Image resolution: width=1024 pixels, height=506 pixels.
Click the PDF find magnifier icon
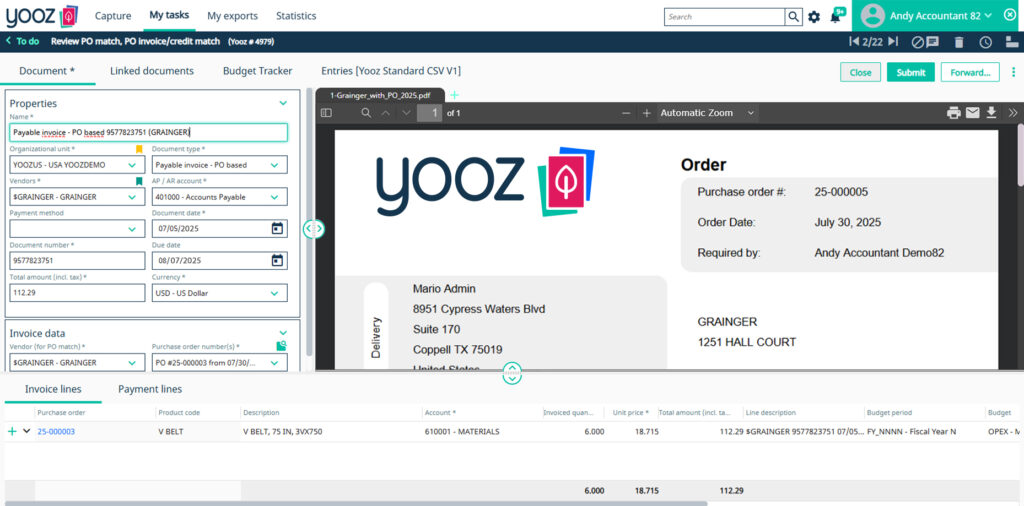[x=366, y=113]
